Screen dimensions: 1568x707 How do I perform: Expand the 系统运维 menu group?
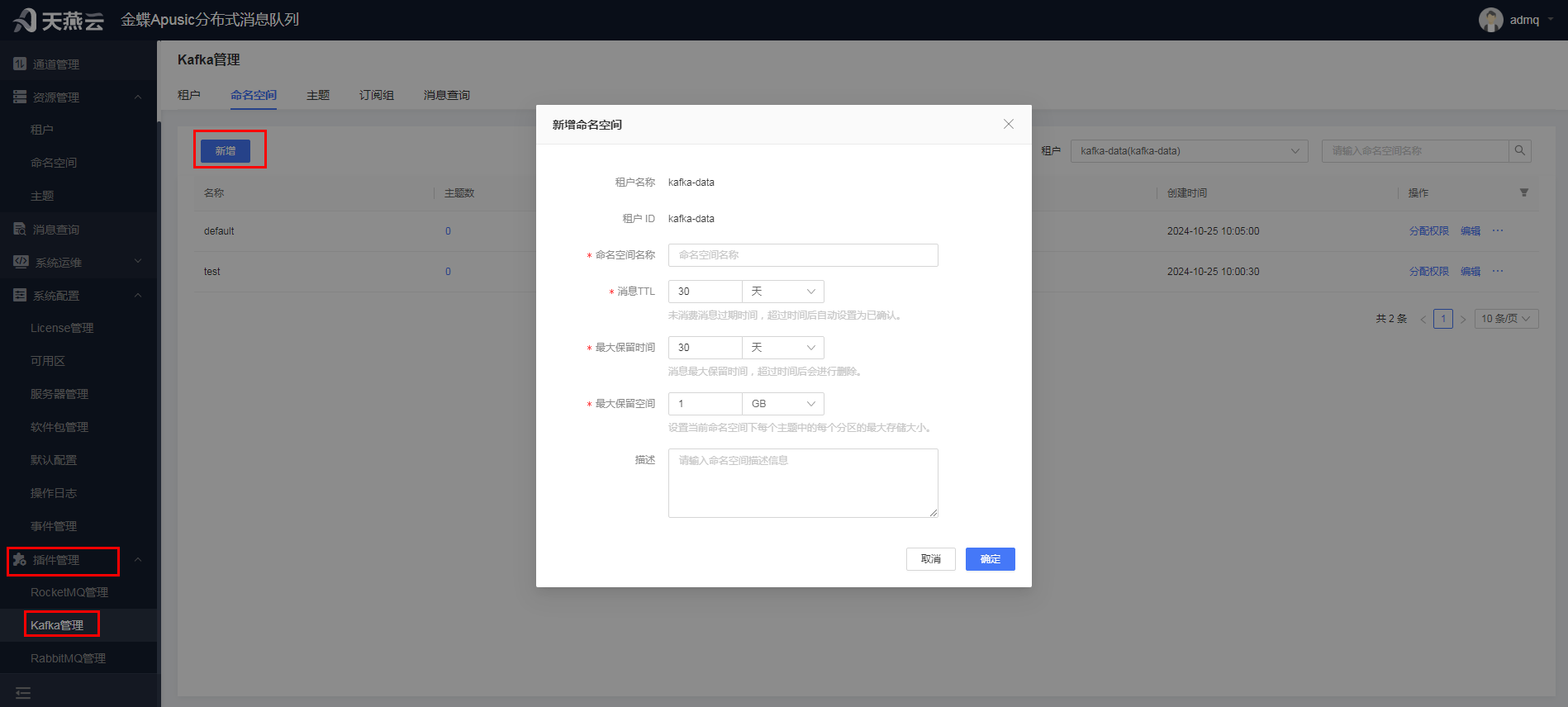(138, 262)
